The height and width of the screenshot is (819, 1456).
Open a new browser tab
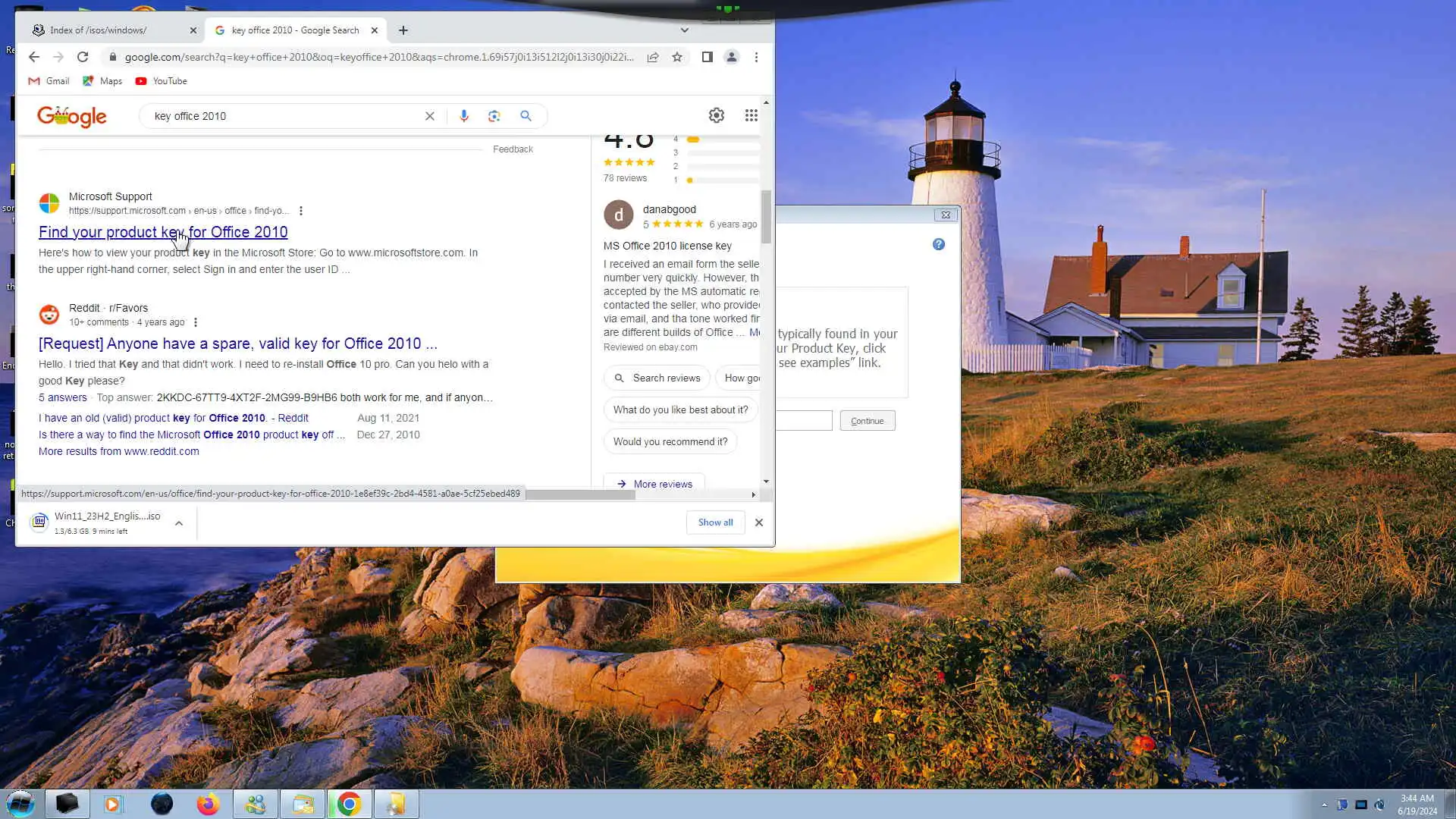(x=403, y=30)
